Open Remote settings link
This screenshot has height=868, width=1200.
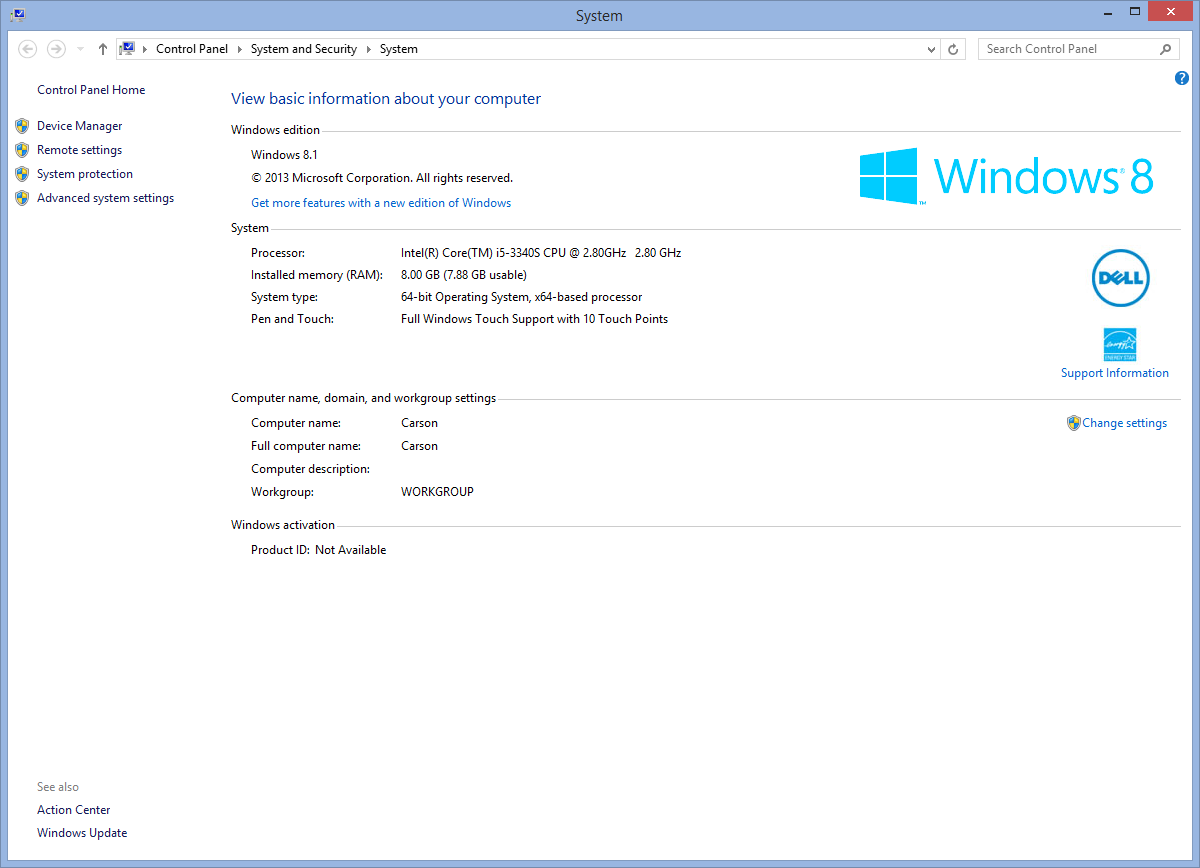80,150
